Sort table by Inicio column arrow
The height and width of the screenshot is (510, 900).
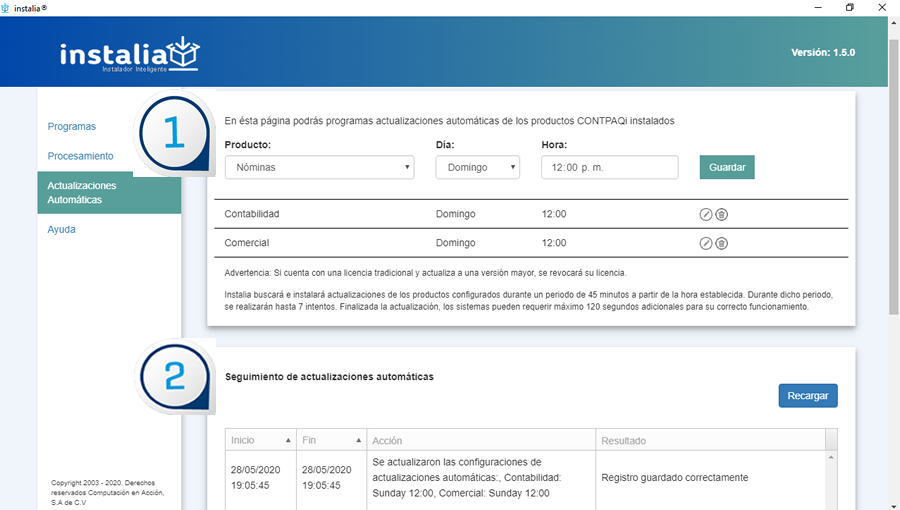pos(289,441)
